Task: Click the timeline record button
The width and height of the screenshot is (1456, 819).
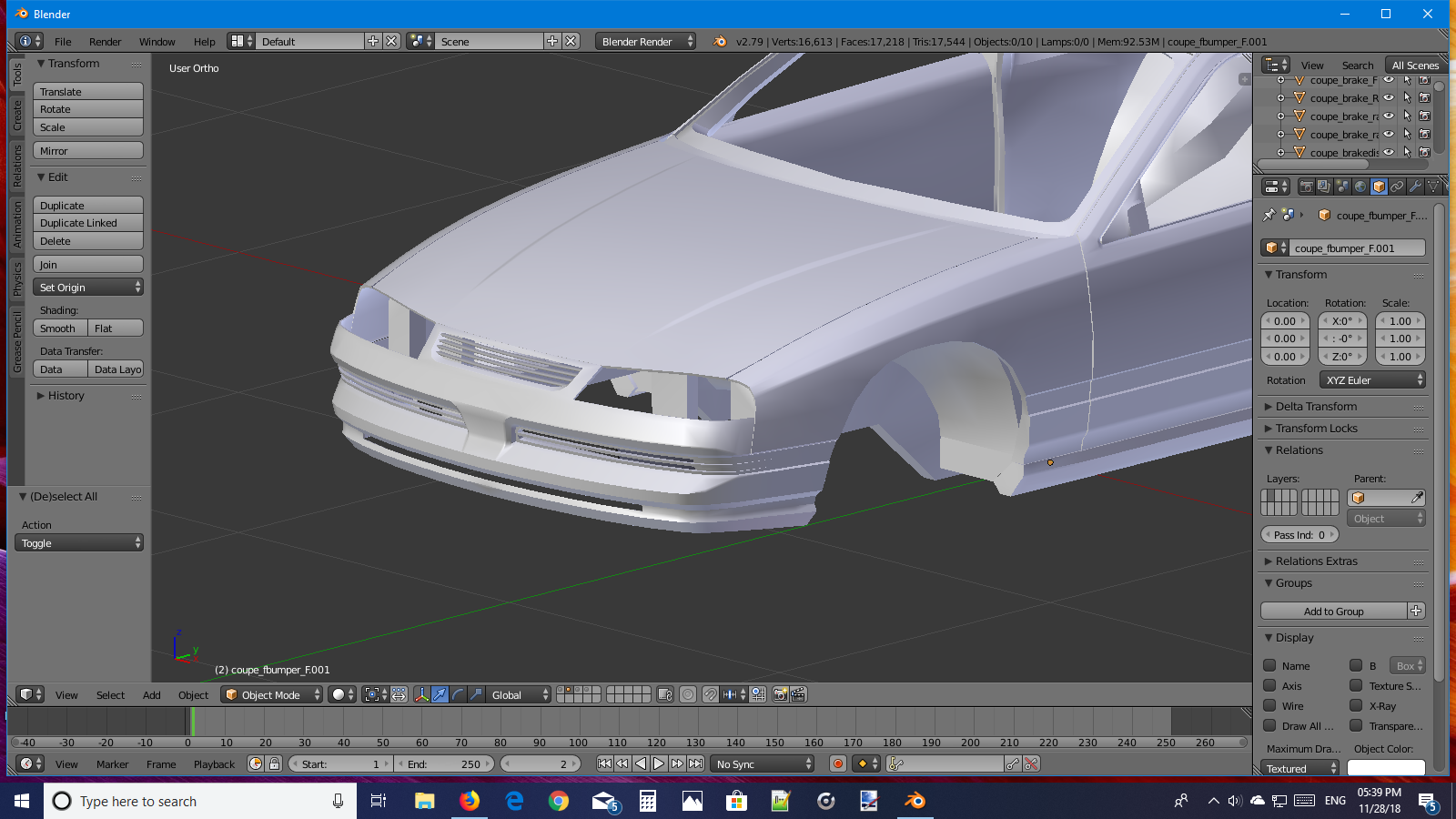Action: click(x=838, y=764)
